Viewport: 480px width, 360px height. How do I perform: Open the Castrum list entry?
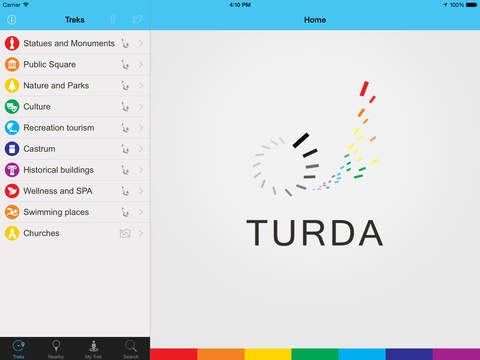[x=75, y=149]
